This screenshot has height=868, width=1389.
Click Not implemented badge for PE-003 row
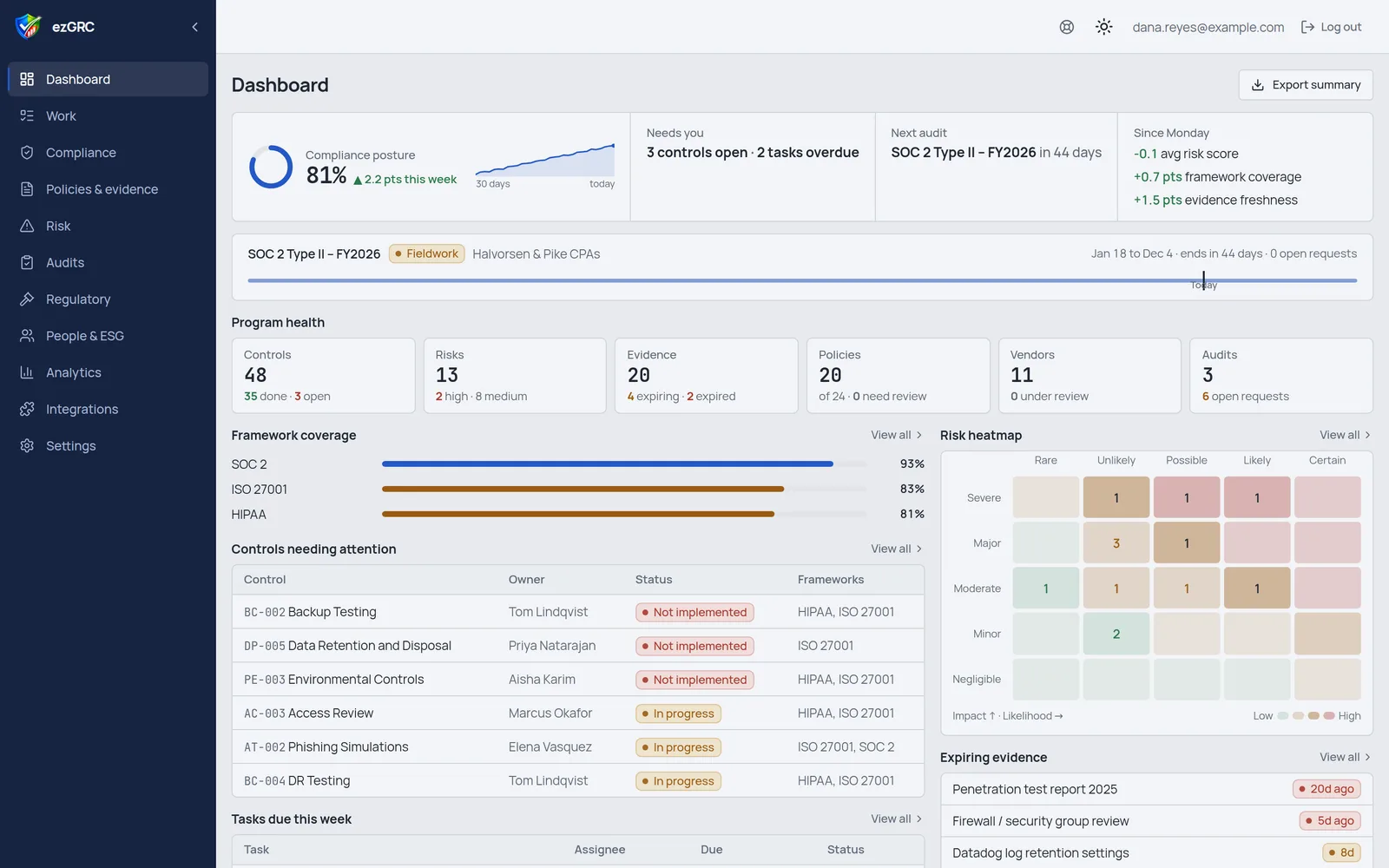(694, 680)
